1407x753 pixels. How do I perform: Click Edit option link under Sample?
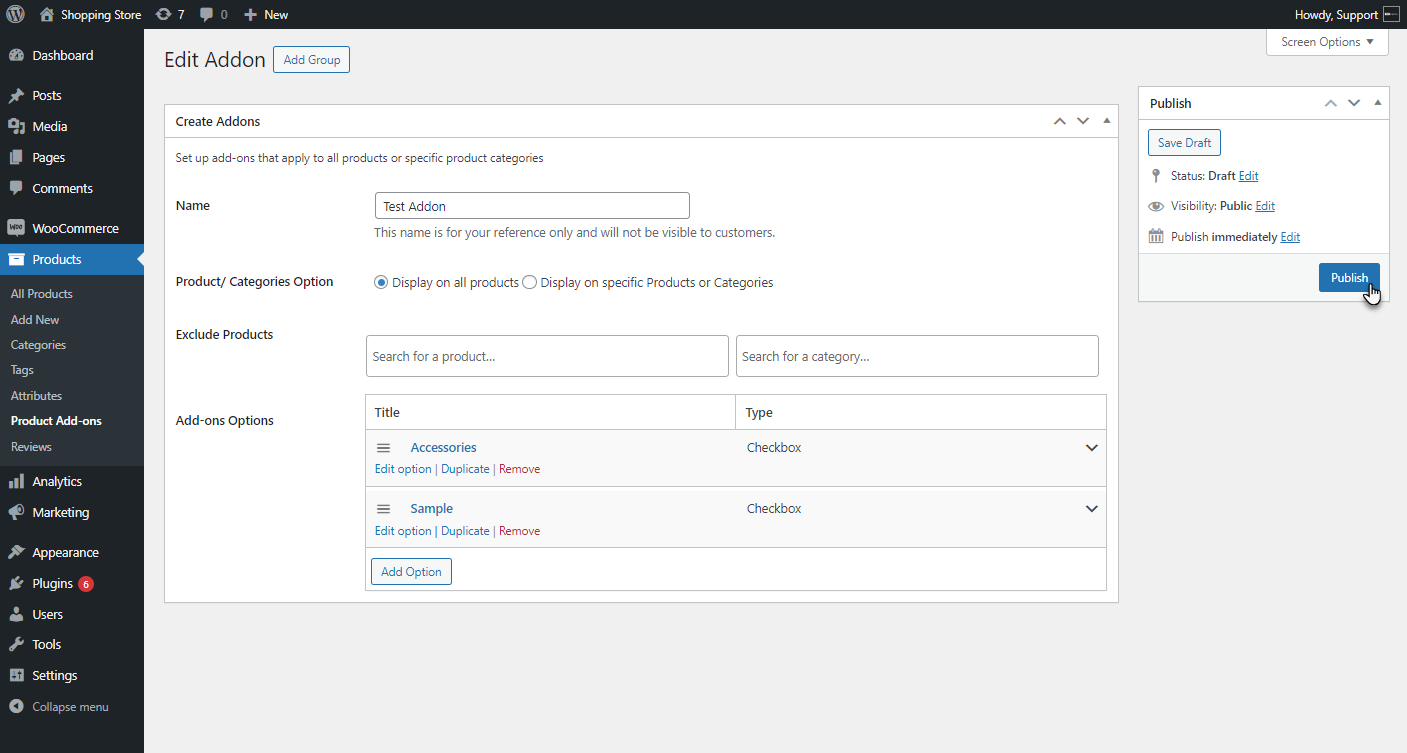403,531
